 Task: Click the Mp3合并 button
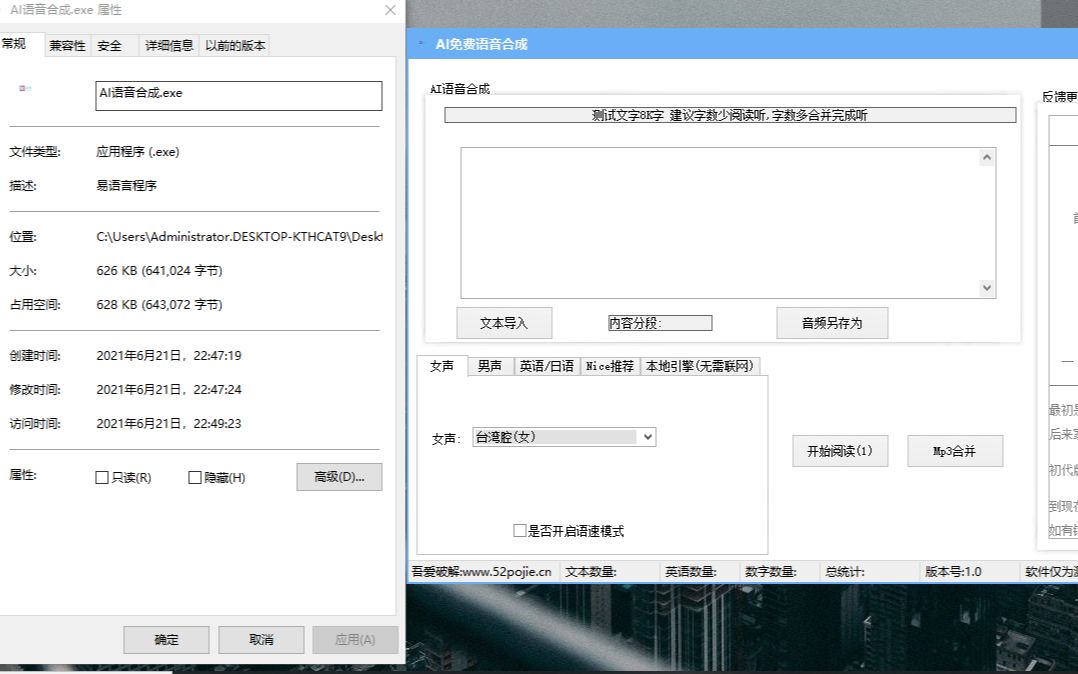[x=954, y=451]
